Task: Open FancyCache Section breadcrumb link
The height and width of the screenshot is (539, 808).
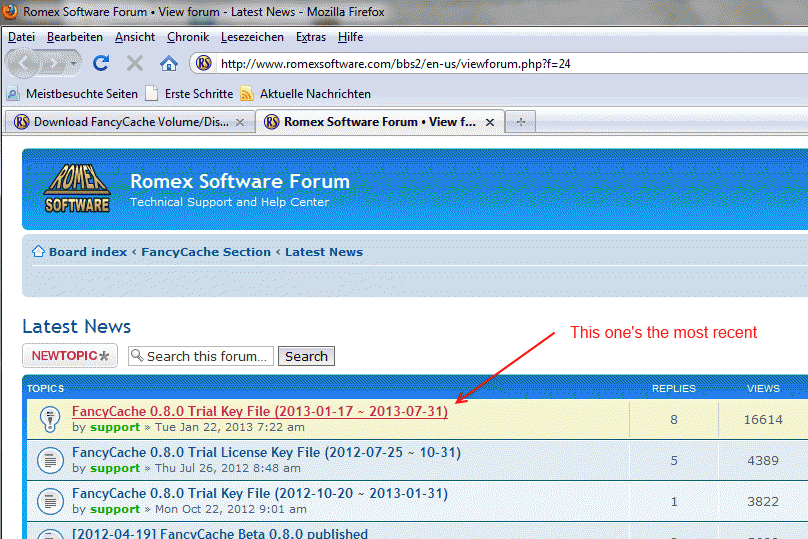Action: [x=206, y=252]
